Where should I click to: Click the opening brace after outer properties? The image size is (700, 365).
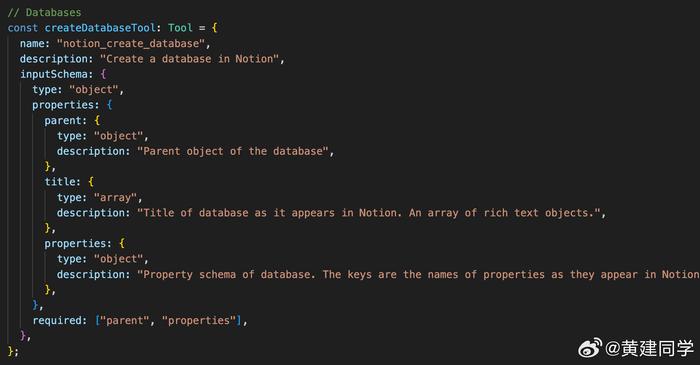(x=109, y=105)
